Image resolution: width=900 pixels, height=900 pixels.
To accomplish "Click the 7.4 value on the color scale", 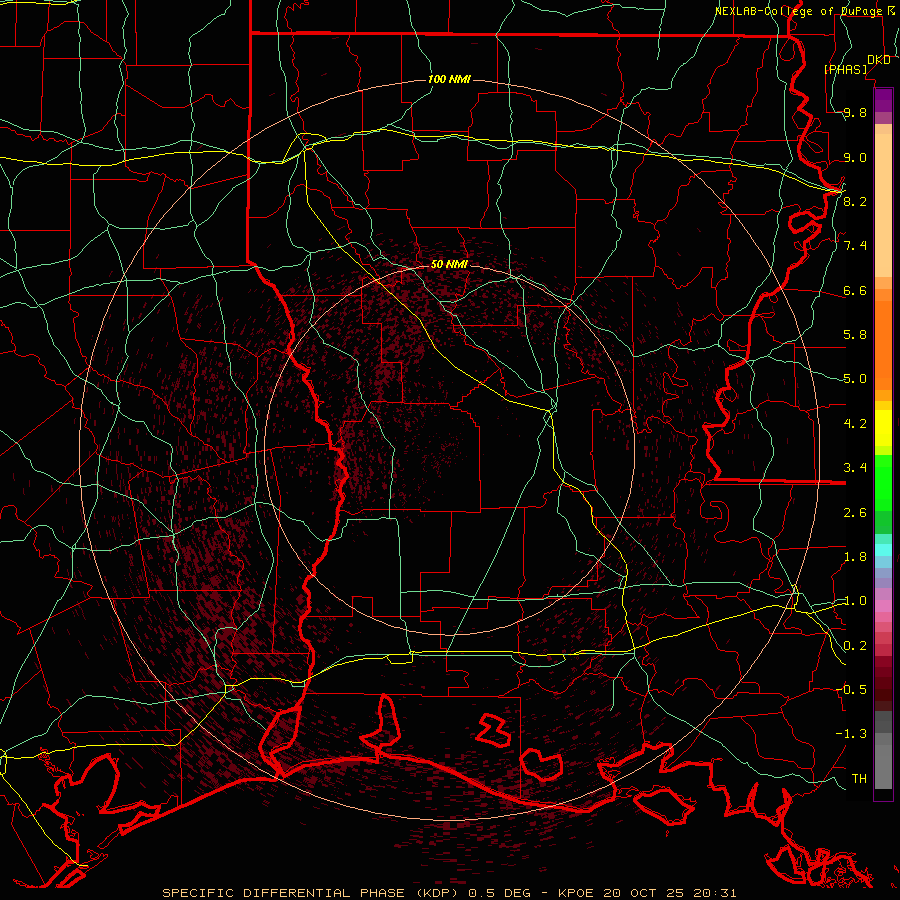I will (x=855, y=246).
